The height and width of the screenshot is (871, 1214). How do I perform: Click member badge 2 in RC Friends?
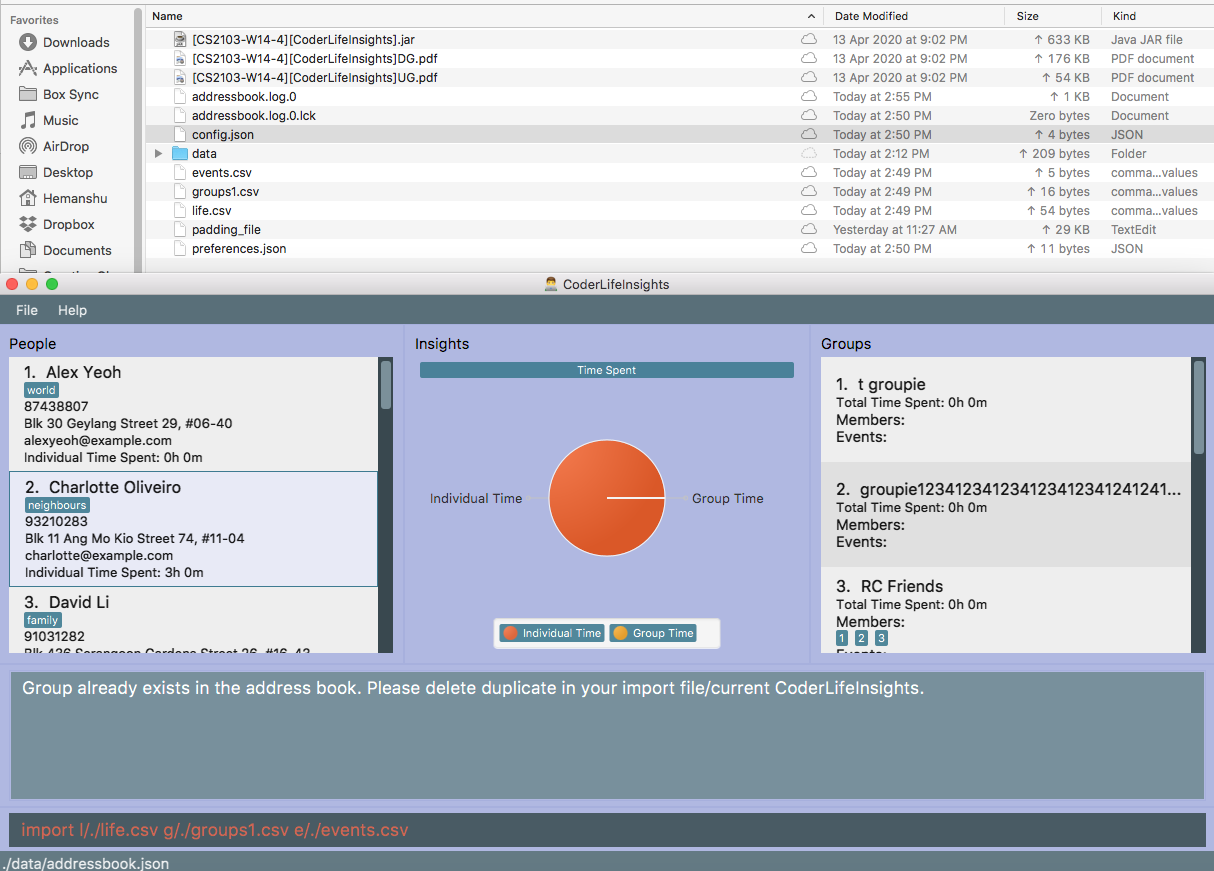pyautogui.click(x=861, y=638)
